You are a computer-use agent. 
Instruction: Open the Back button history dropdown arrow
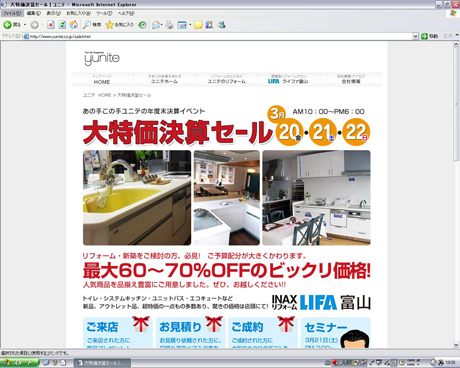point(25,25)
